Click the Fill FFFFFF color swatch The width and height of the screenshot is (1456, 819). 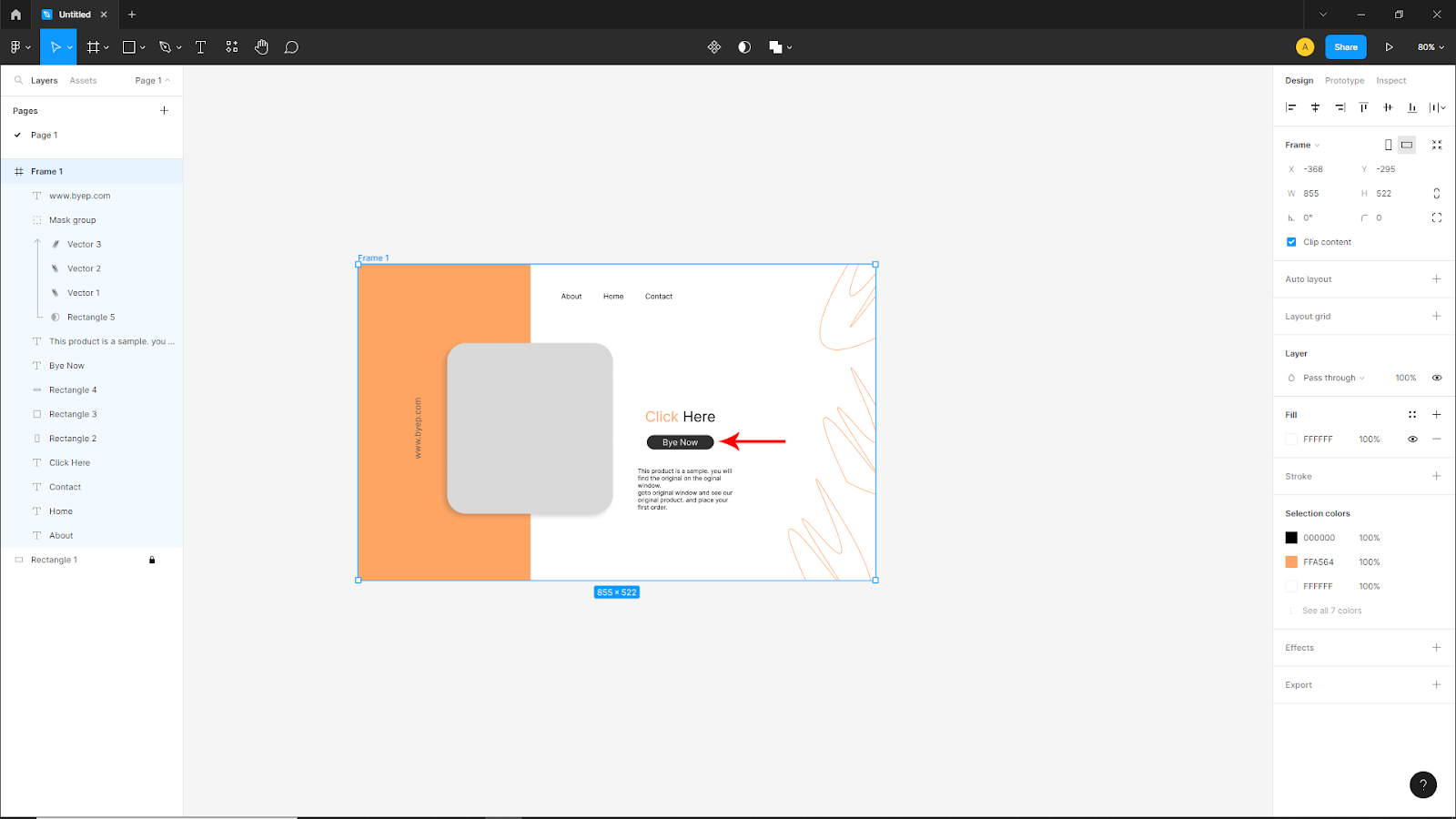(x=1291, y=440)
